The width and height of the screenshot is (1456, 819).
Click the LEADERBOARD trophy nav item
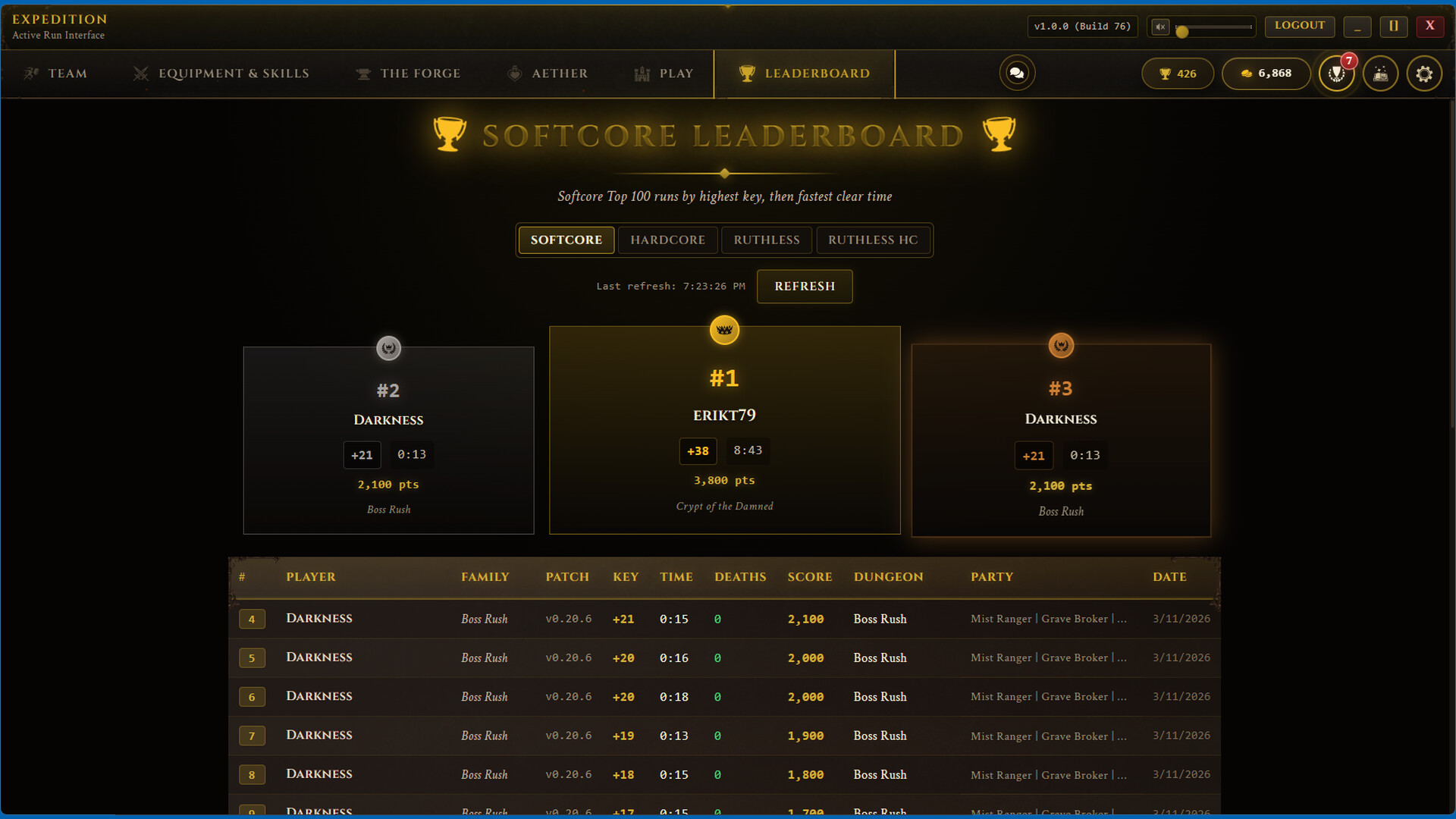pyautogui.click(x=805, y=74)
